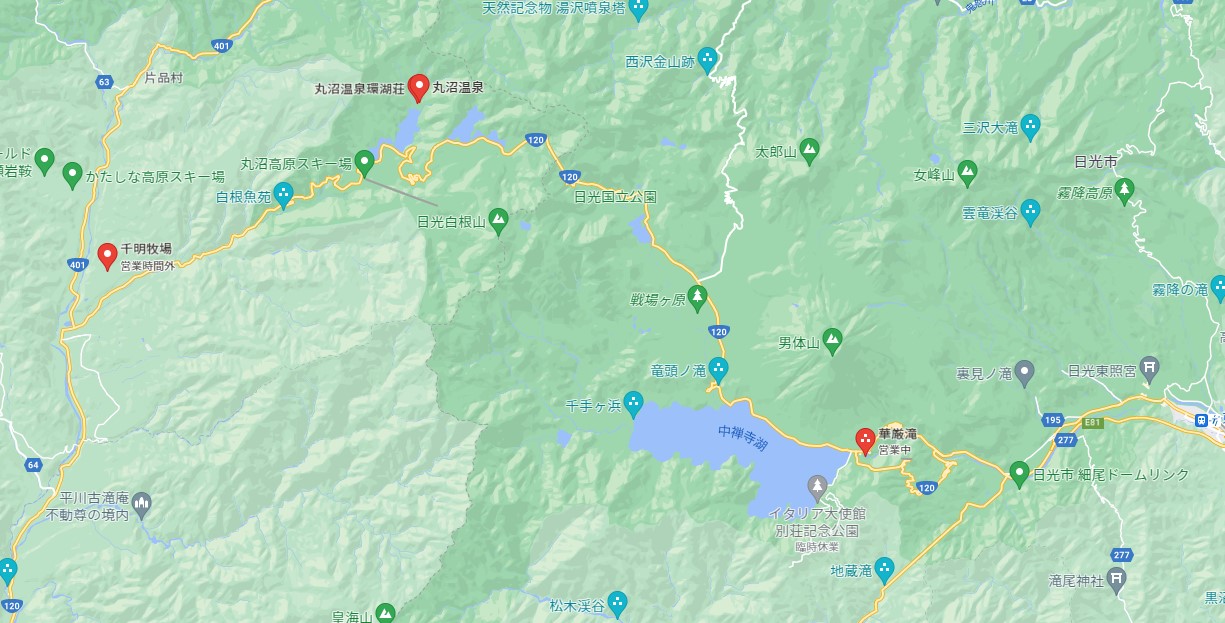The height and width of the screenshot is (623, 1225).
Task: Open the 竜頭ノ滝 attraction marker
Action: pos(718,369)
